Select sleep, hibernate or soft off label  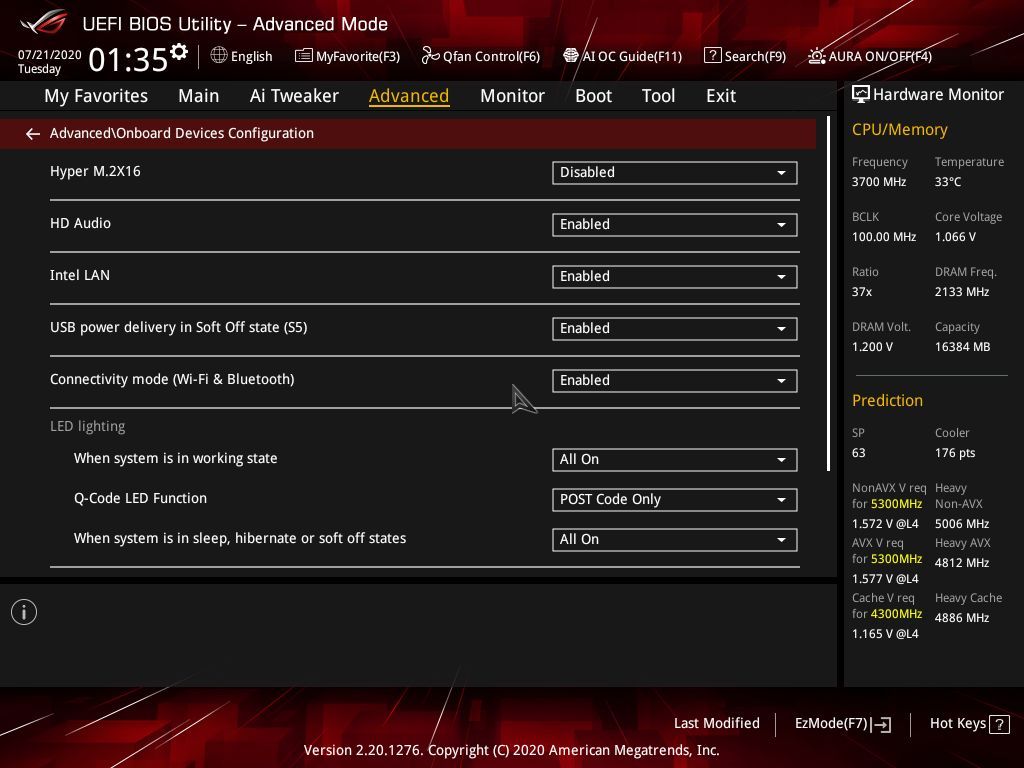coord(240,538)
